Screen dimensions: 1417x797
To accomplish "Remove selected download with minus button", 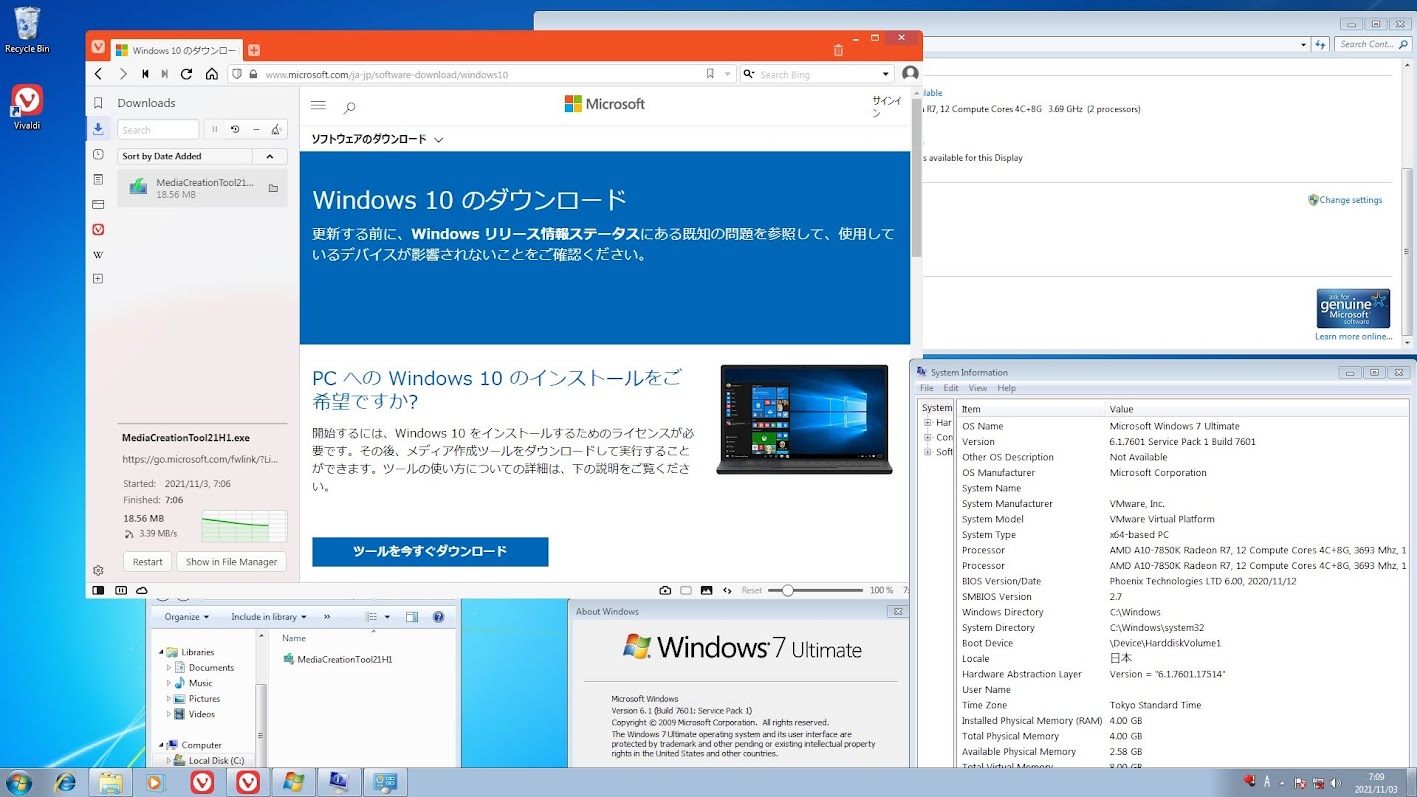I will (256, 129).
